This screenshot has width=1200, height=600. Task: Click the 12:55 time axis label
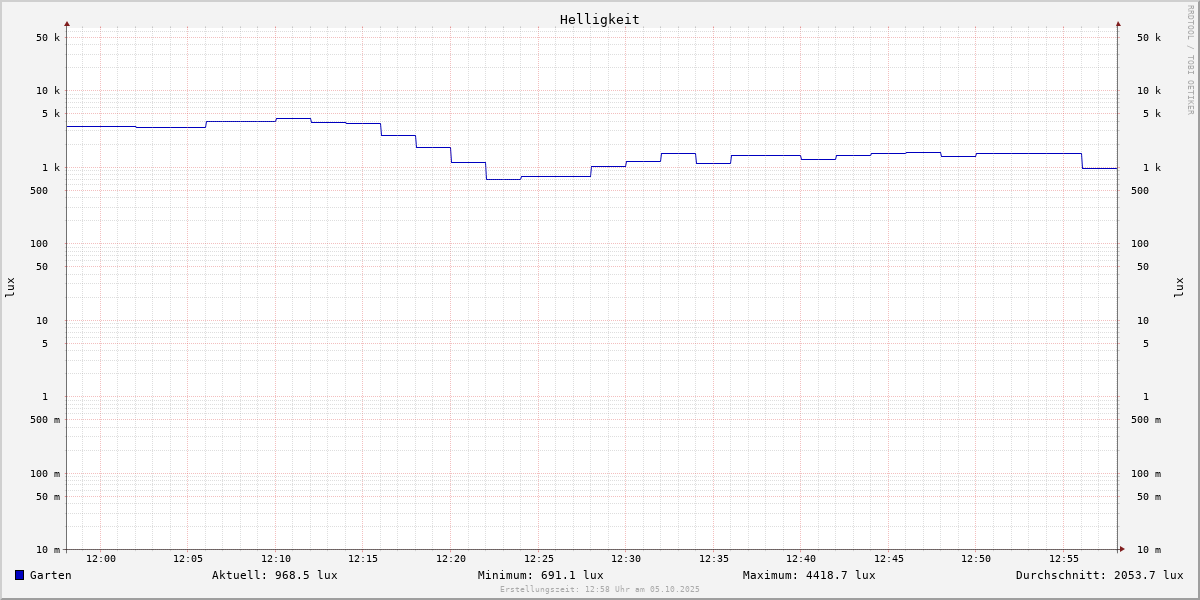point(1064,559)
